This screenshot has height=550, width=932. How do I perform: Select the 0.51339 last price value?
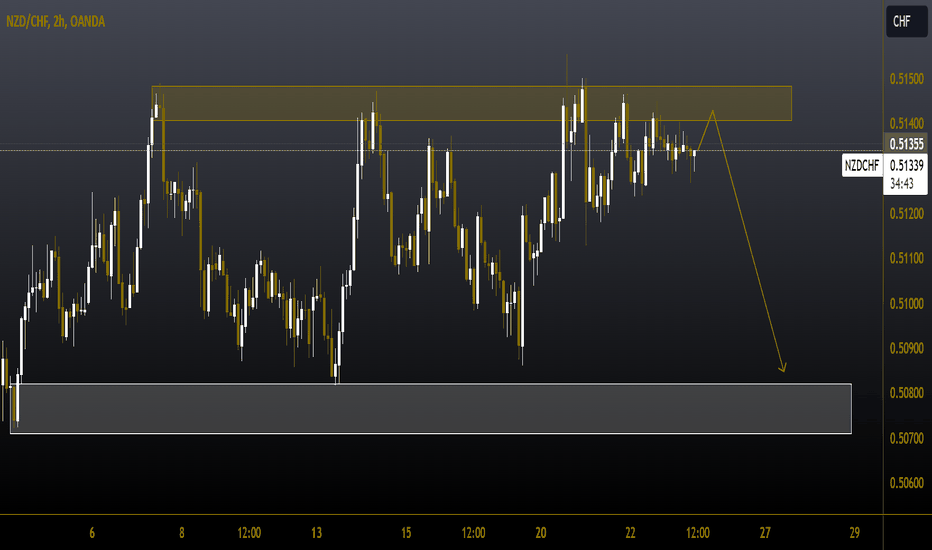906,165
